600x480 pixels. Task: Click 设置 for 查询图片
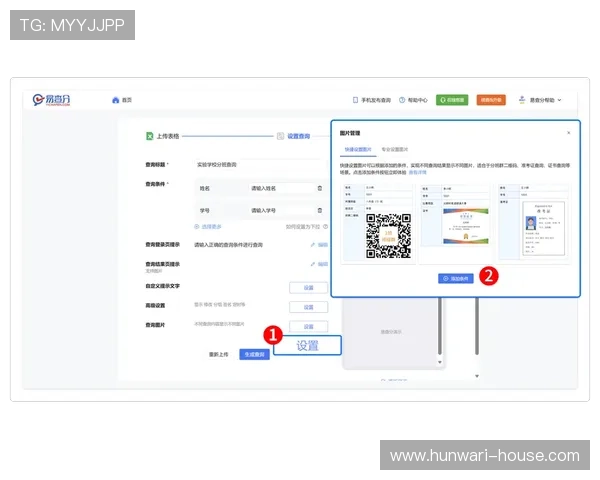[308, 326]
